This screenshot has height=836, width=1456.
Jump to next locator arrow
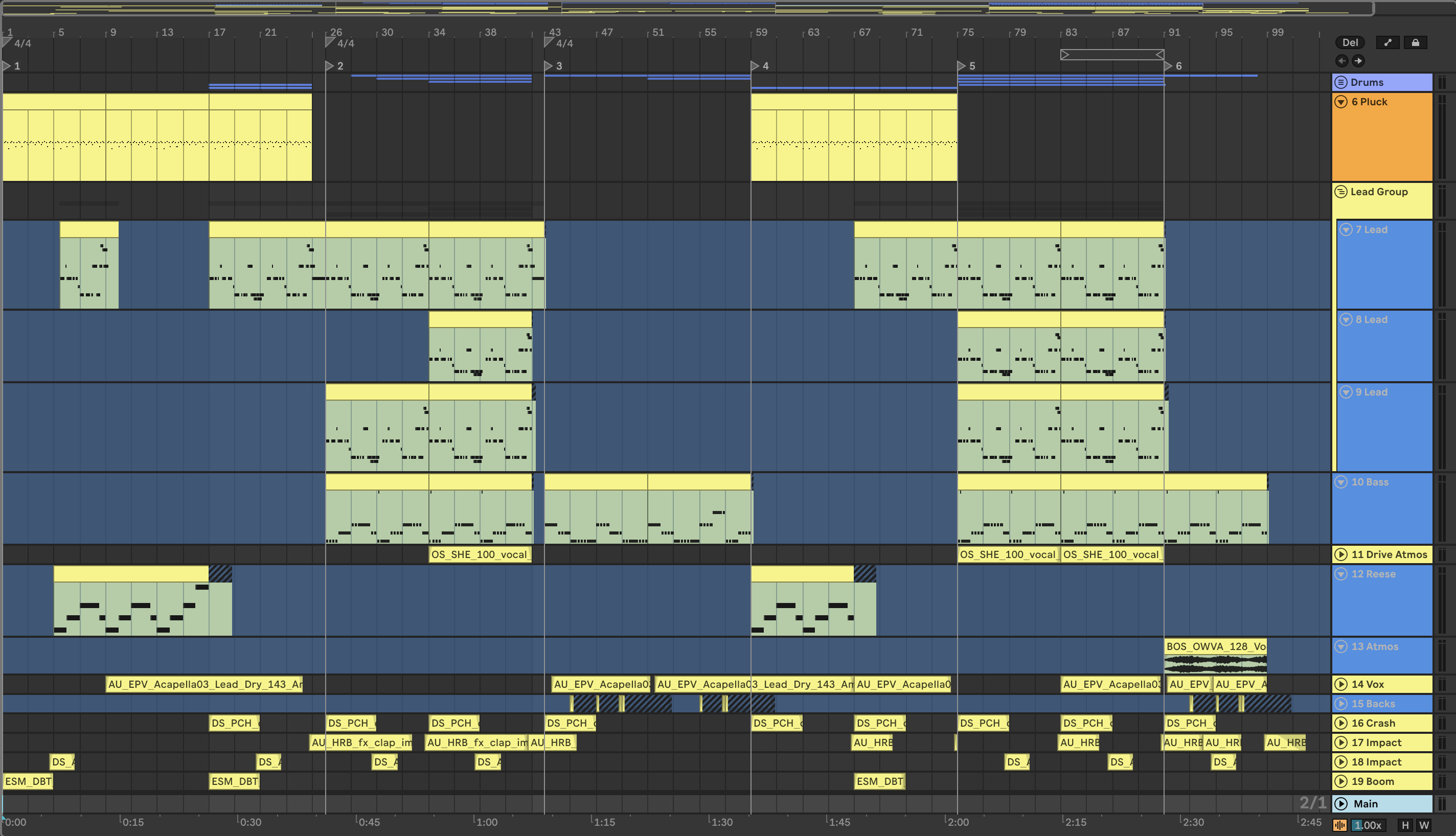point(1358,61)
